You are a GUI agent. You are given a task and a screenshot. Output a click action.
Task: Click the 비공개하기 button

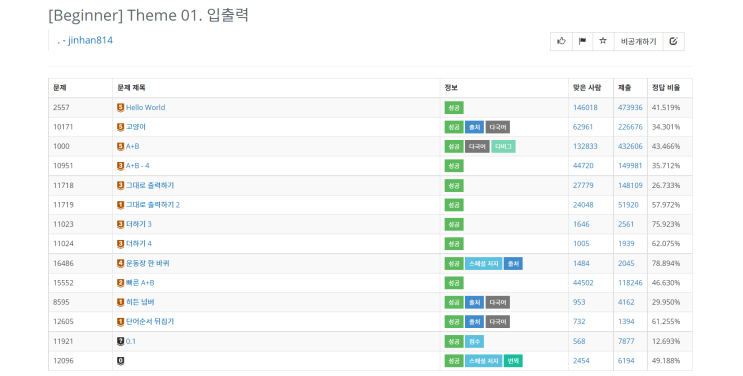[638, 41]
